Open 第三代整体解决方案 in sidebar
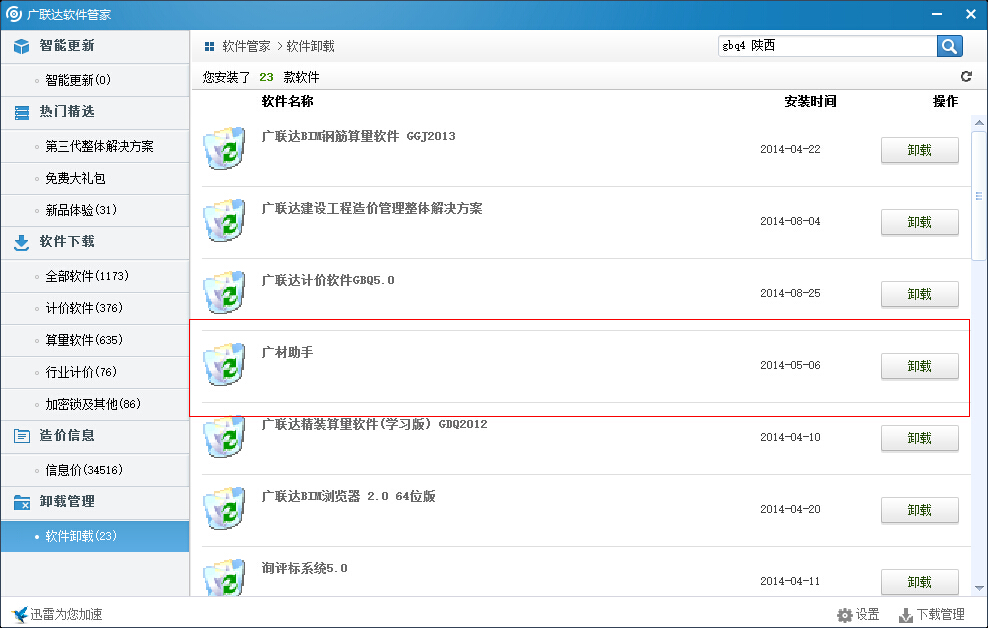Viewport: 988px width, 628px height. tap(95, 146)
